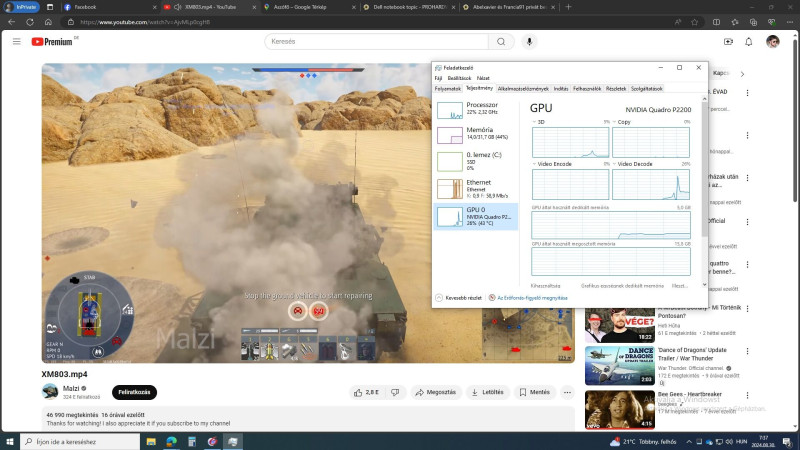Screen dimensions: 800x450
Task: Open Edge browser from taskbar
Action: pos(171,441)
